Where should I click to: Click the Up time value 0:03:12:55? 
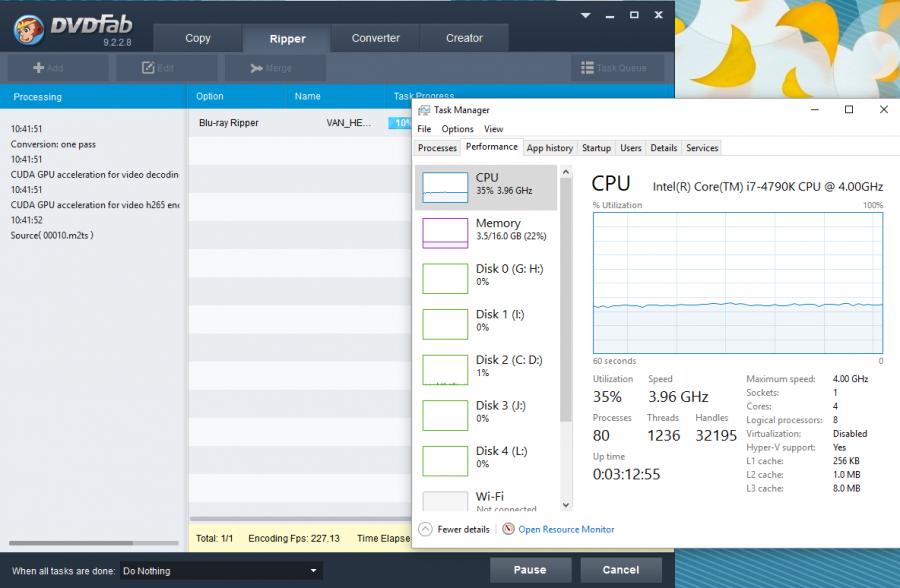pyautogui.click(x=626, y=474)
